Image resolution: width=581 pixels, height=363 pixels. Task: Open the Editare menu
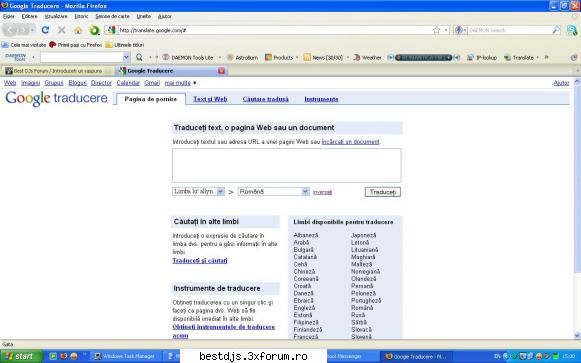coord(29,16)
